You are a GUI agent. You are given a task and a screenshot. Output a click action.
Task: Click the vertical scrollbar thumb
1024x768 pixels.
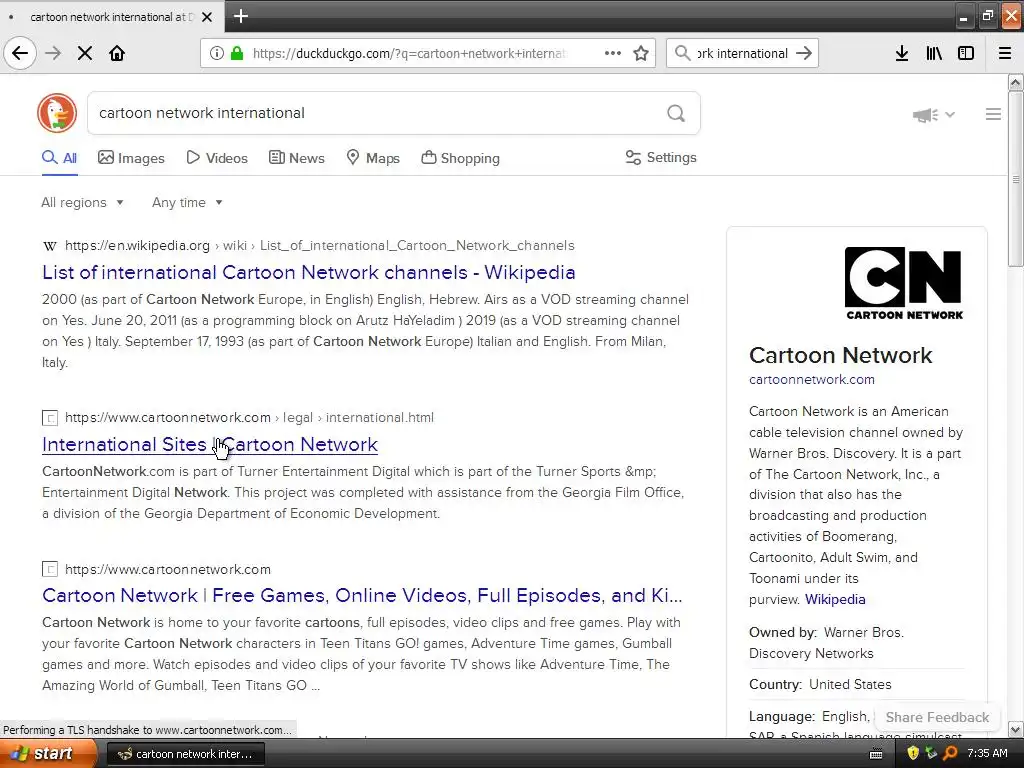(x=1015, y=178)
